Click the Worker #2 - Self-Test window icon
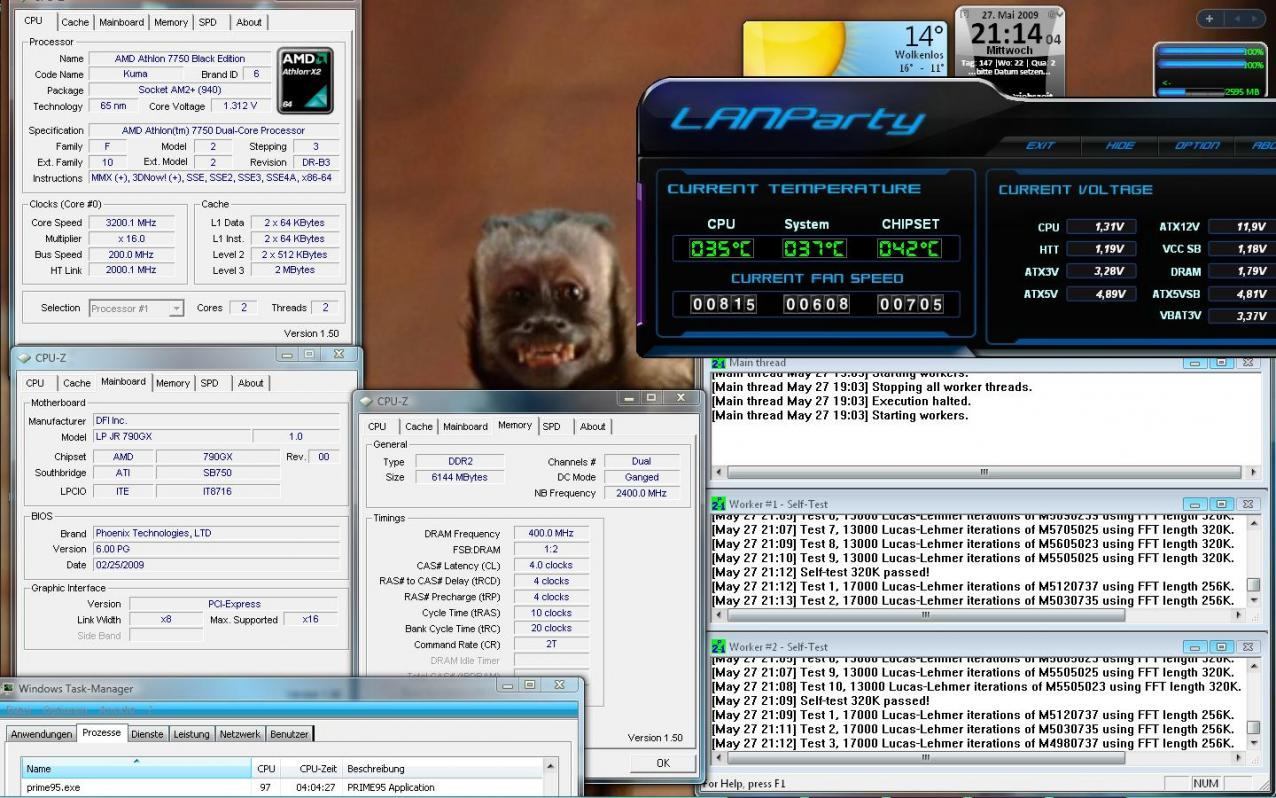Image resolution: width=1276 pixels, height=798 pixels. pos(718,646)
